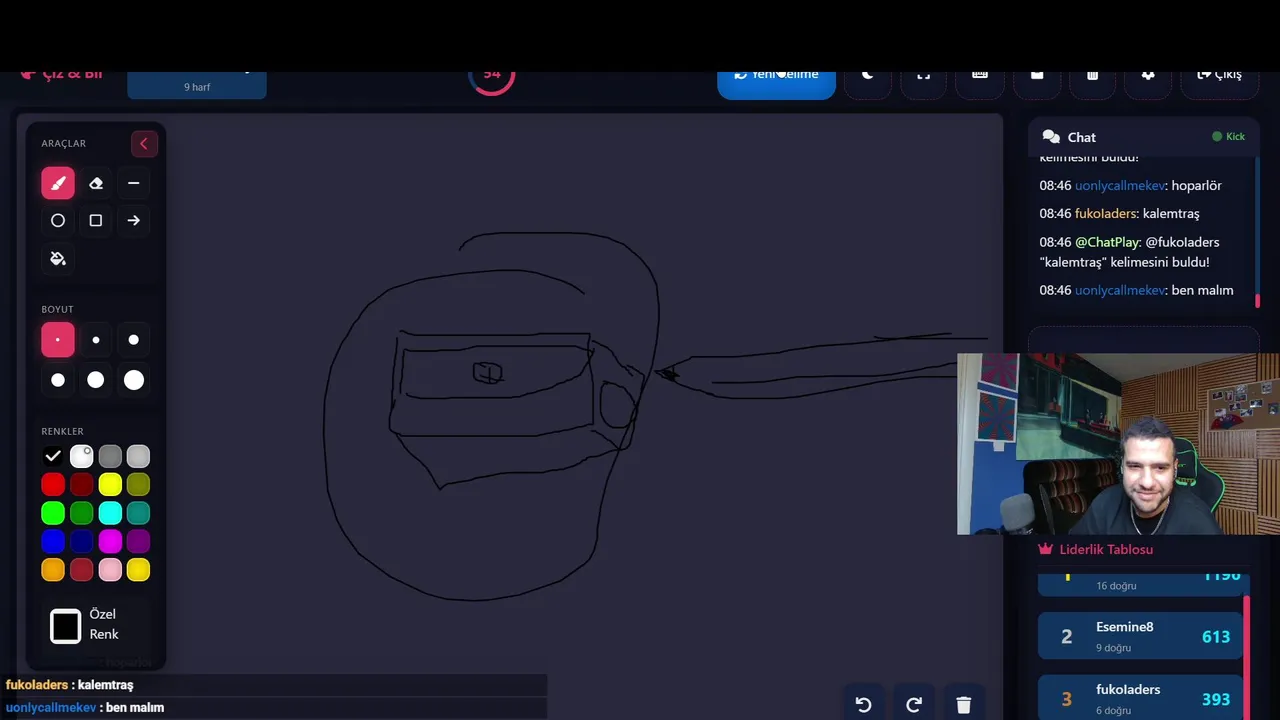Choose the third brush size
This screenshot has height=720, width=1280.
point(134,340)
